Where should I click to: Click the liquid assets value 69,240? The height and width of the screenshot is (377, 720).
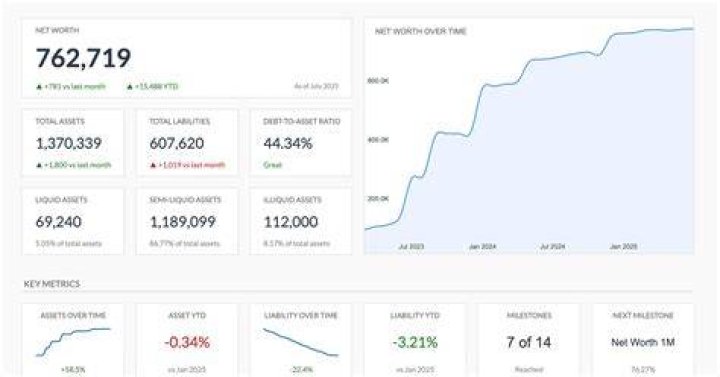point(59,222)
